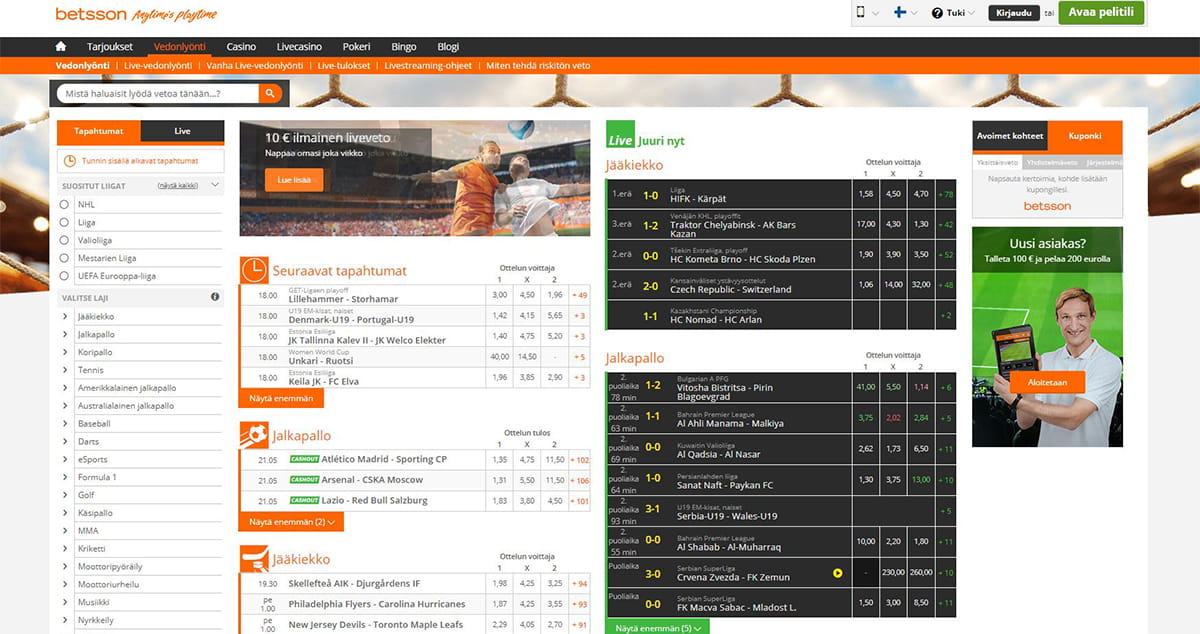Image resolution: width=1200 pixels, height=634 pixels.
Task: Click the Betsson logo
Action: (x=91, y=14)
